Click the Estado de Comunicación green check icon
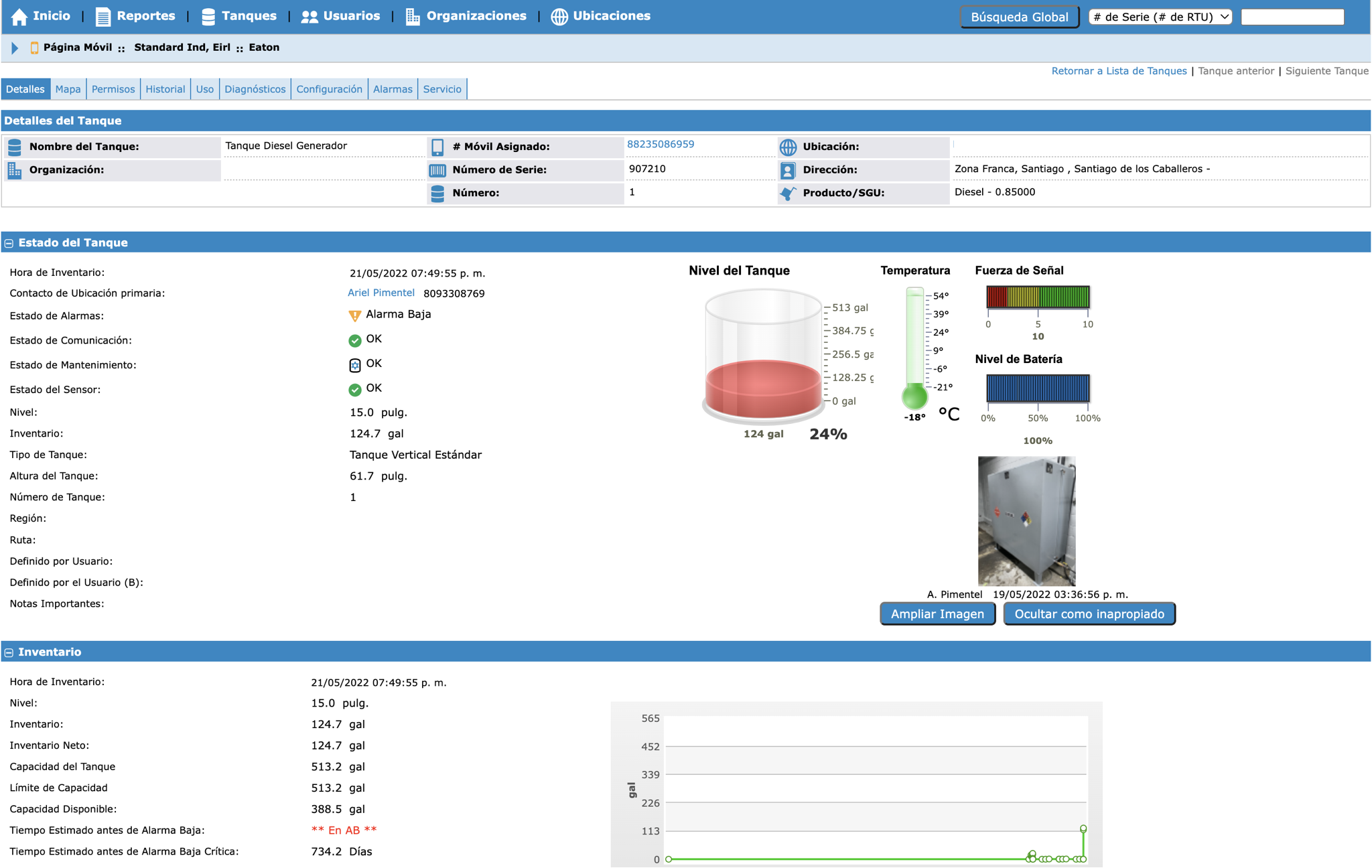The height and width of the screenshot is (868, 1372). point(355,340)
